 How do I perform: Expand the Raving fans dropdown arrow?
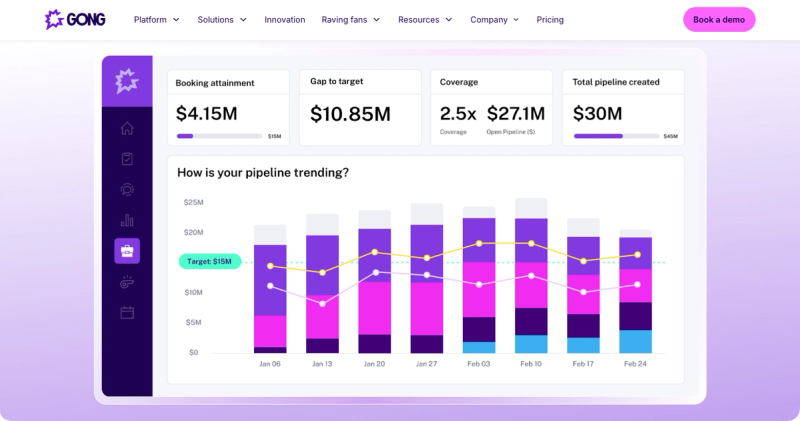(x=377, y=20)
